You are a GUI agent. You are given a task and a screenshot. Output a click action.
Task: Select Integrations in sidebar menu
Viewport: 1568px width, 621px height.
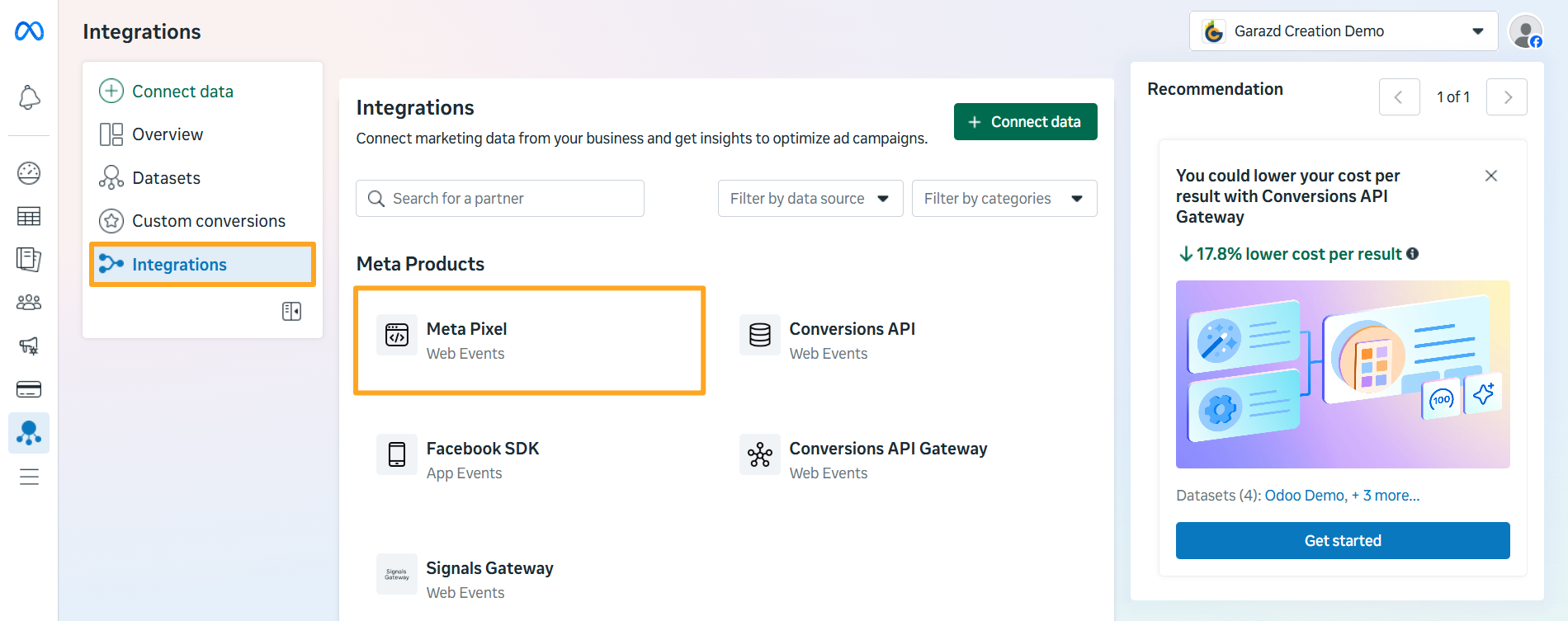click(202, 264)
